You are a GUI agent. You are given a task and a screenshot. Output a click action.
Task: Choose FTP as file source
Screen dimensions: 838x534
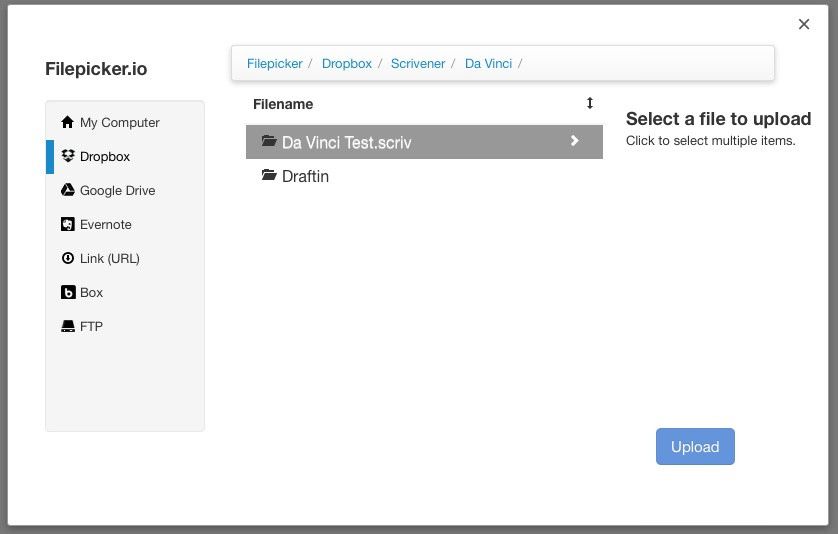91,326
